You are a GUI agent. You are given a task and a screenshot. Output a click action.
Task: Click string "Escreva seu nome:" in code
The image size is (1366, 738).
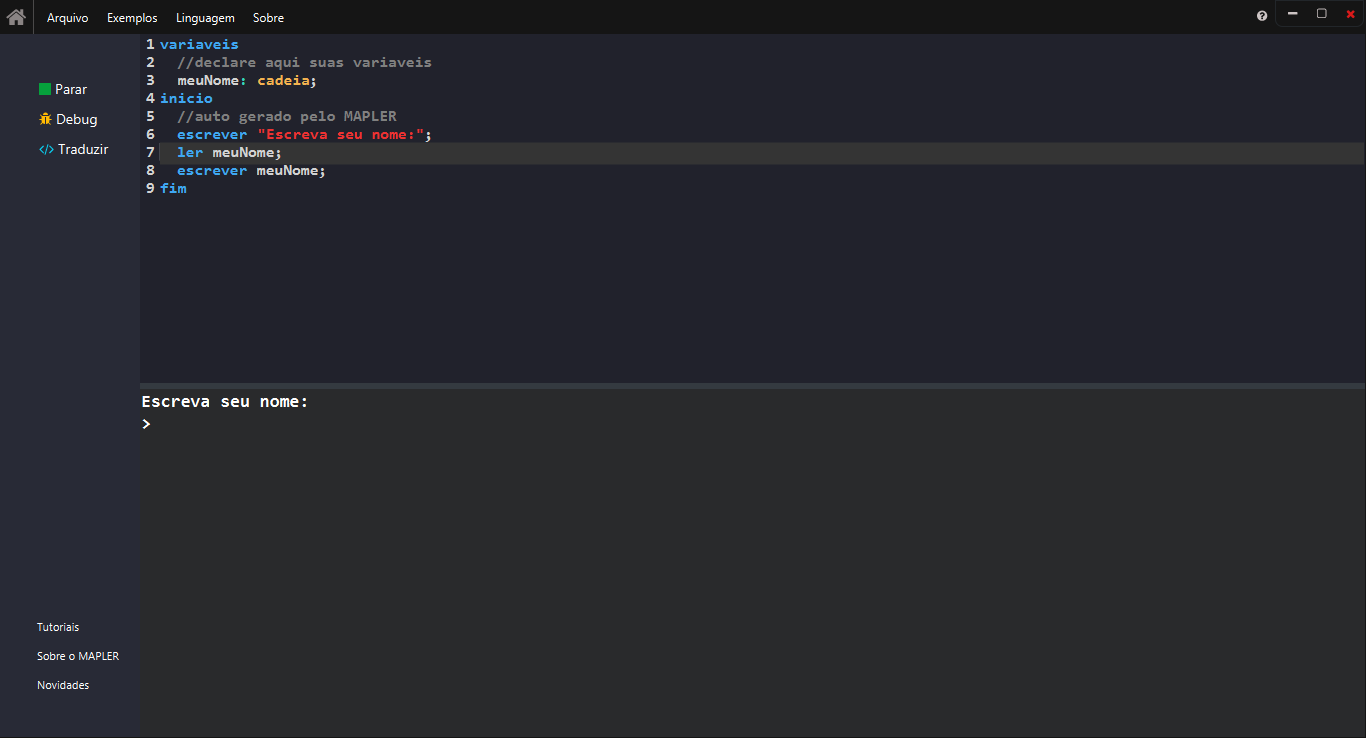click(x=342, y=134)
